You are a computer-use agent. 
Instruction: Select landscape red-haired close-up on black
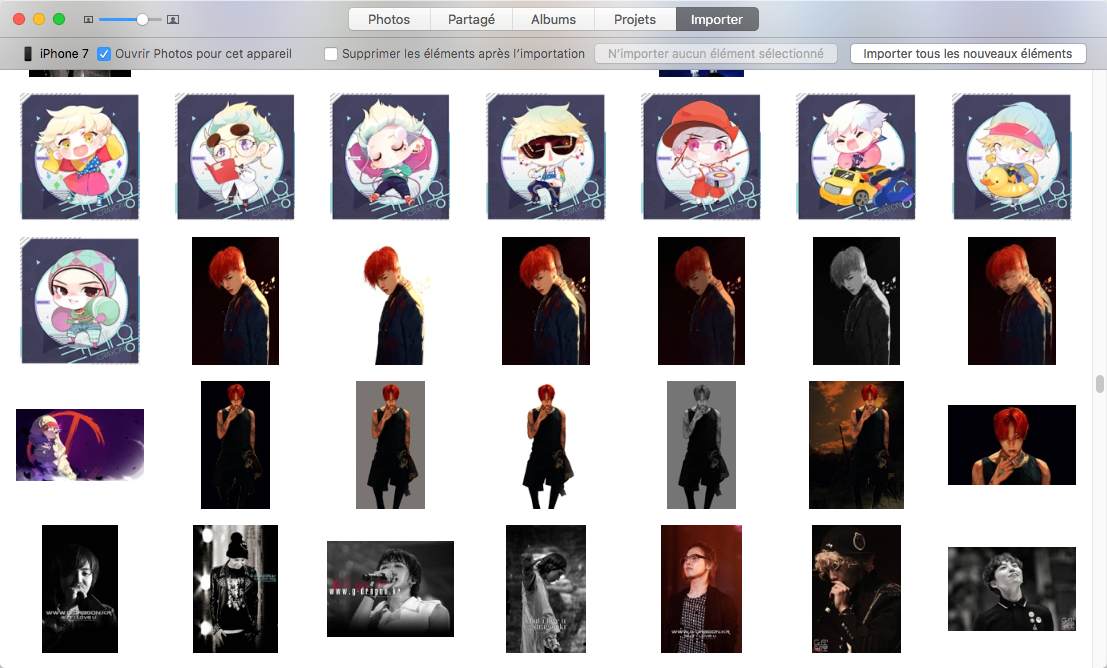pyautogui.click(x=1012, y=445)
